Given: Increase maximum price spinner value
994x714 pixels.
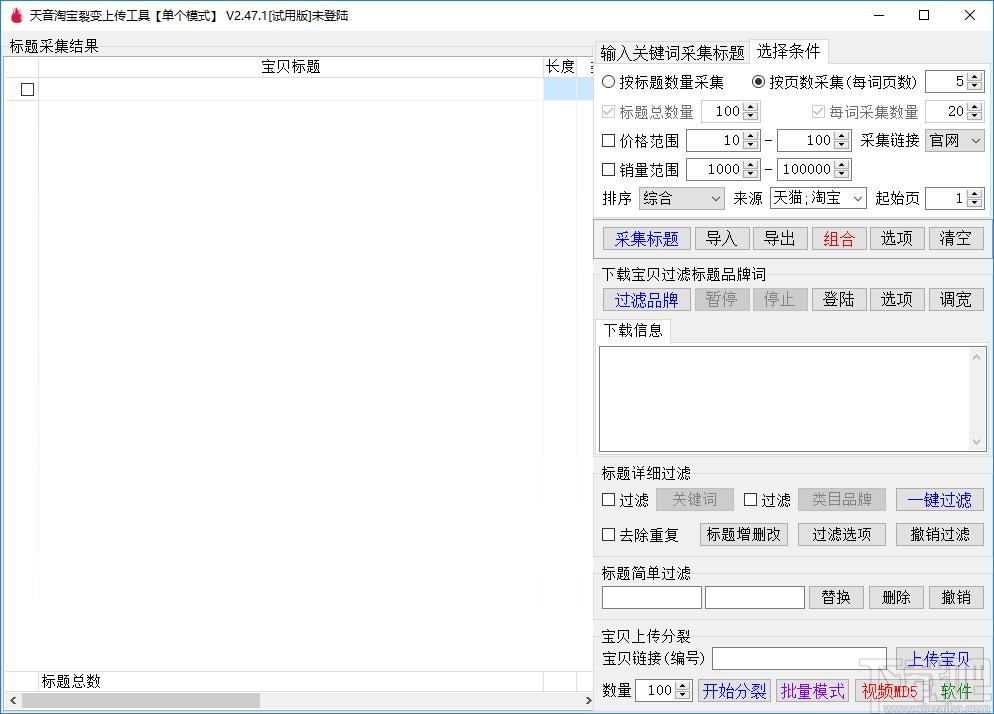Looking at the screenshot, I should [842, 136].
